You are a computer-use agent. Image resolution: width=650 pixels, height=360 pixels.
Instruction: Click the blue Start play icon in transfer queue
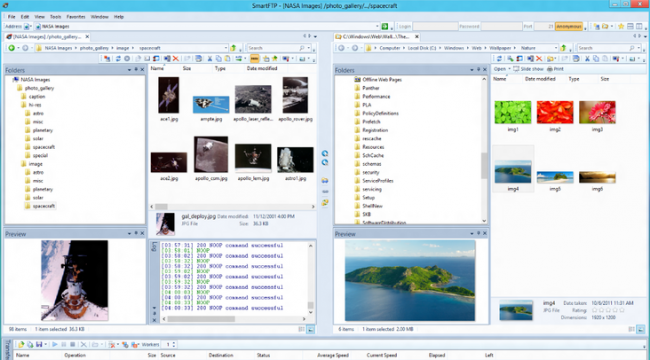tap(55, 345)
